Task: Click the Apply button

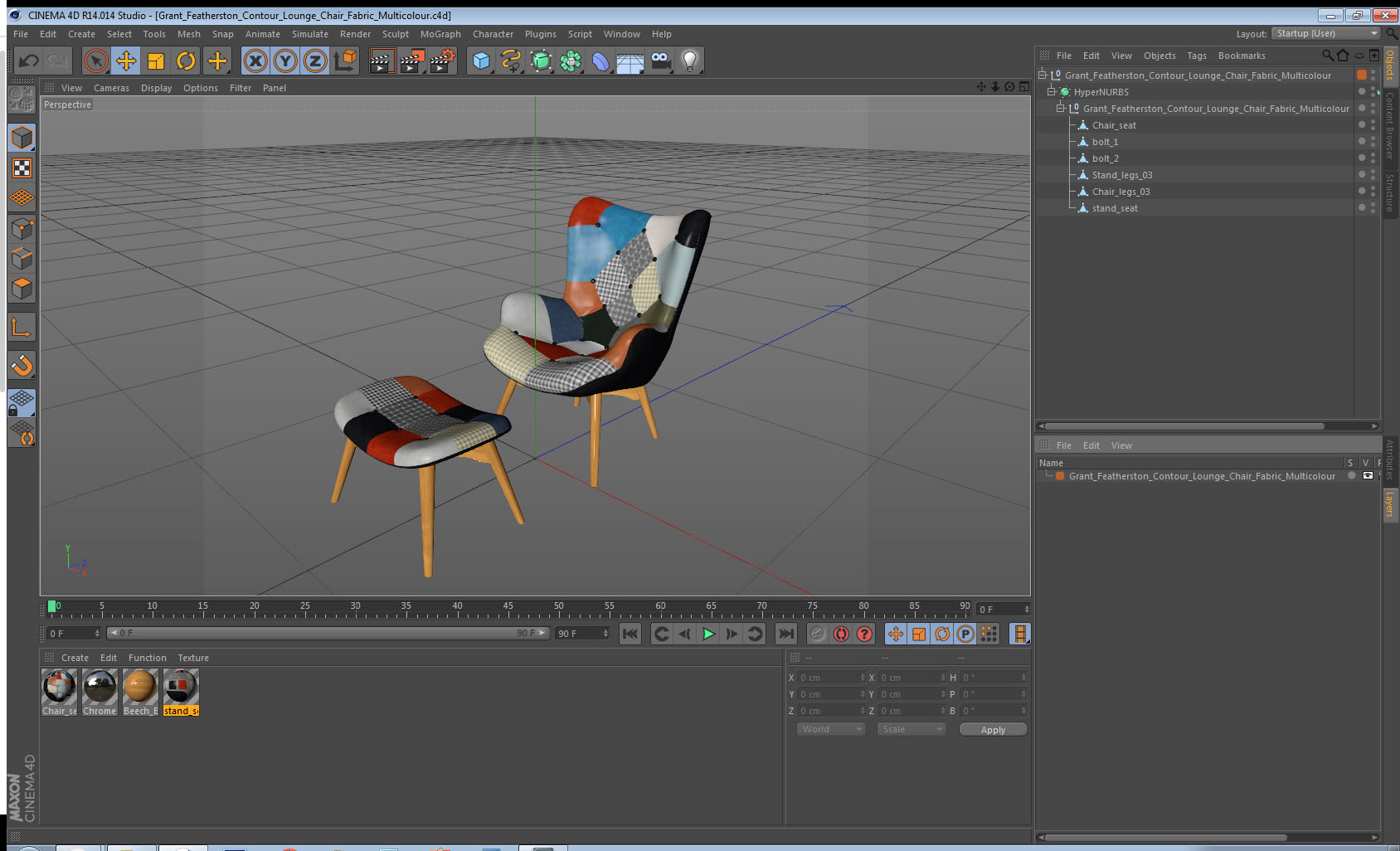Action: pos(993,730)
